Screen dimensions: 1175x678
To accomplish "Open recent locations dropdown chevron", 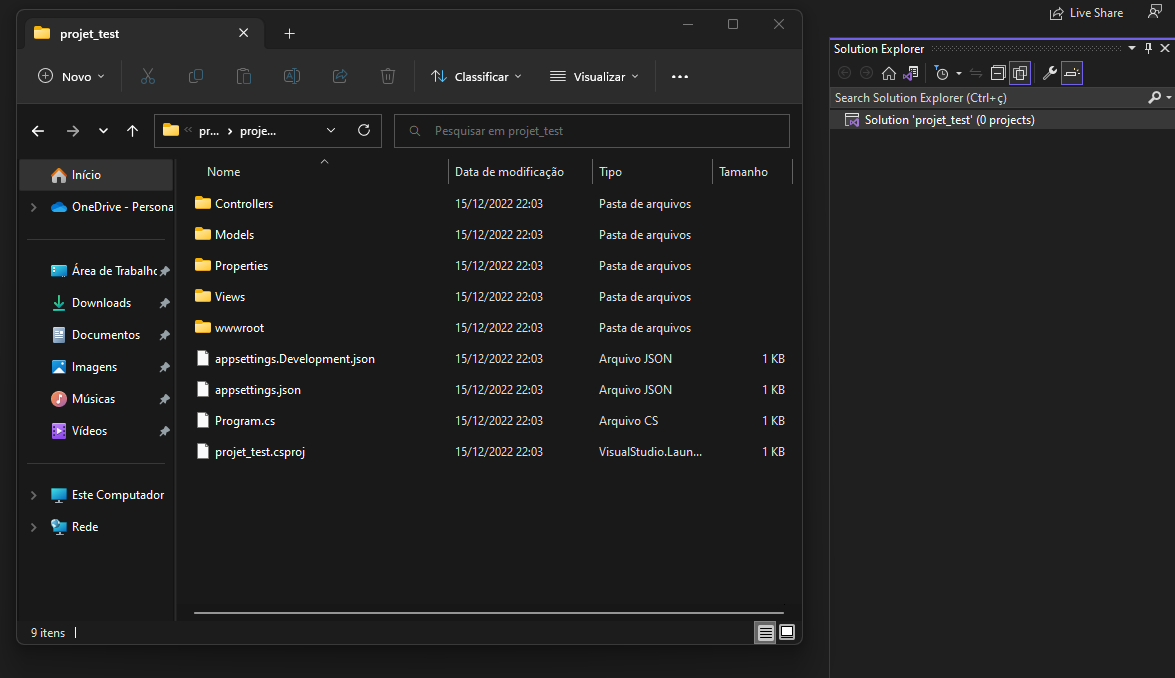I will point(103,131).
